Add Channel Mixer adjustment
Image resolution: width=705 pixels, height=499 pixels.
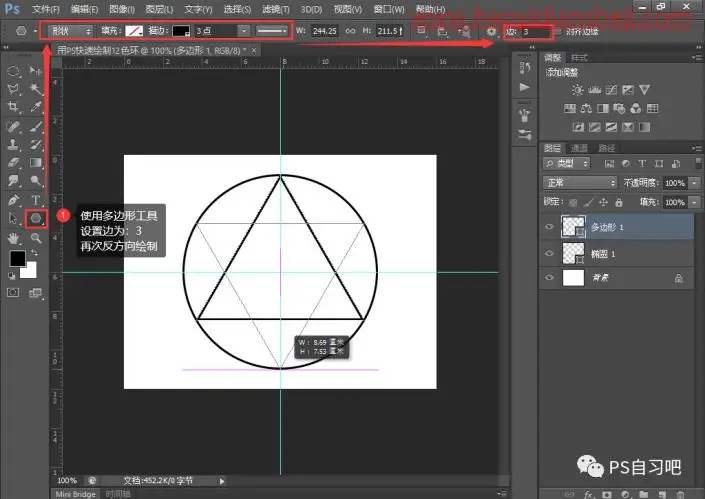(636, 108)
